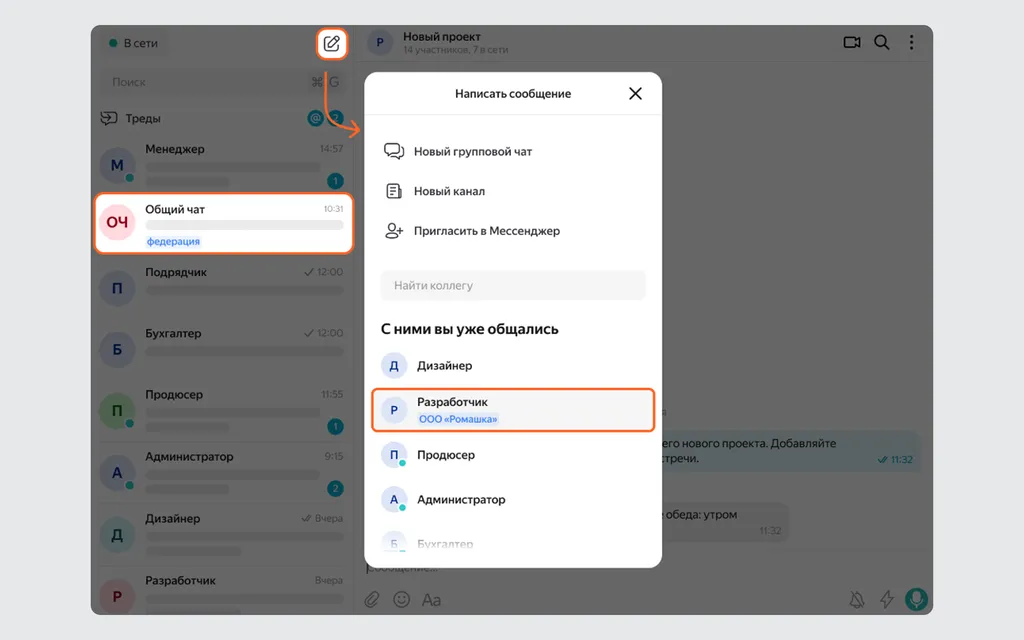Open Дизайнер chat in sidebar
The image size is (1024, 640).
click(x=222, y=534)
